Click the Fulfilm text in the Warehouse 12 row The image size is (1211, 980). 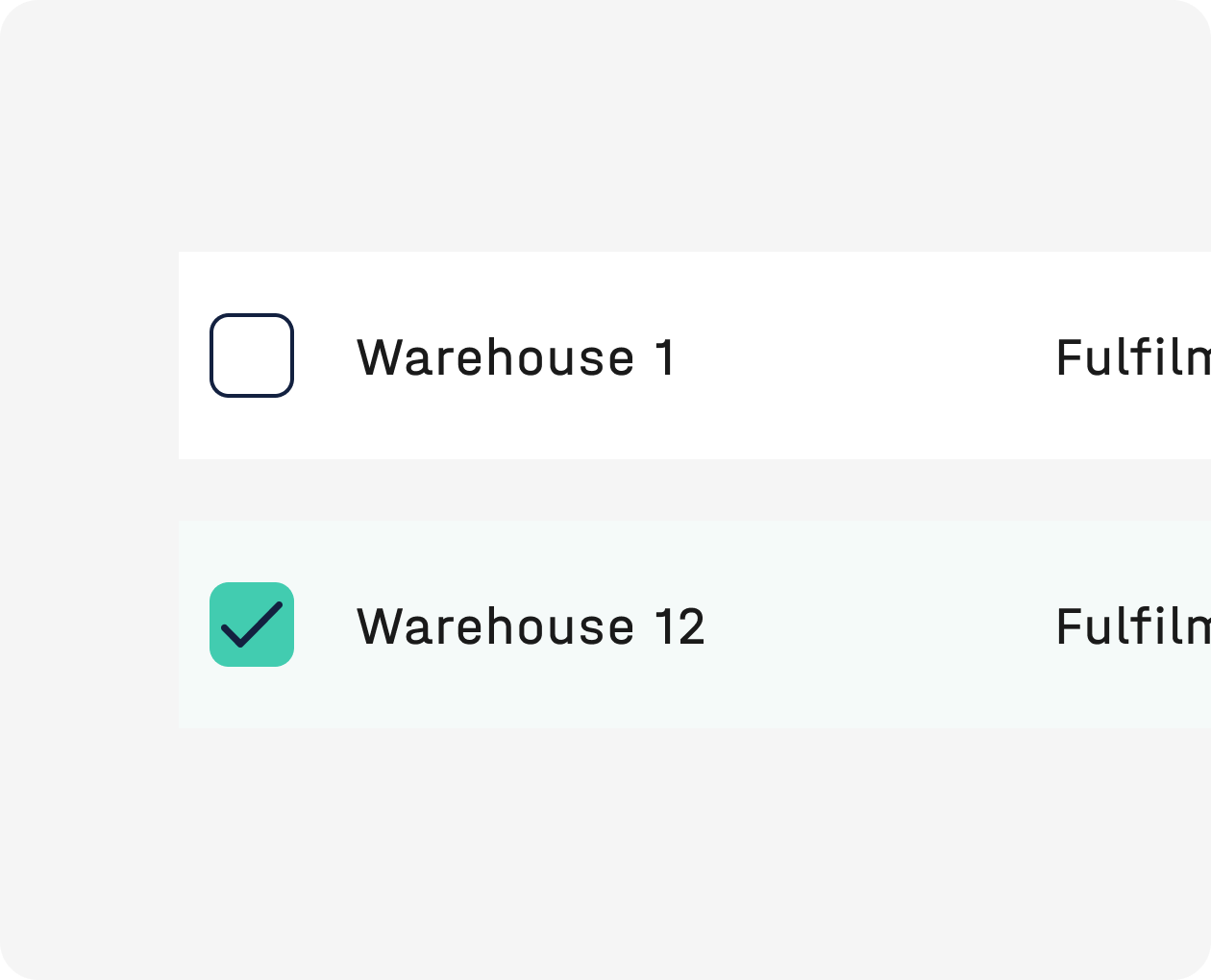click(1133, 626)
